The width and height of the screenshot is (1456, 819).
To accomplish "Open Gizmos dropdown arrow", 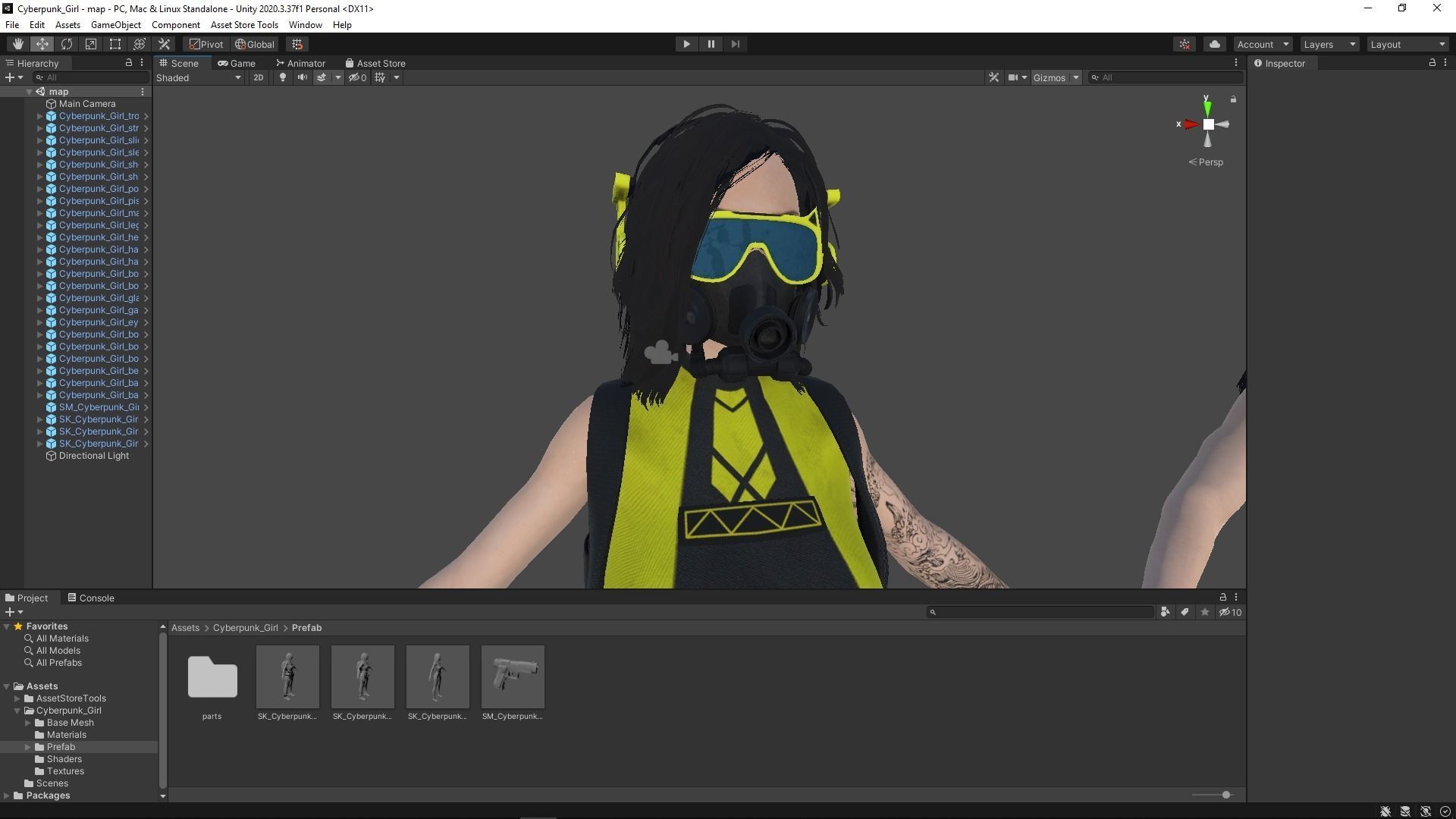I will [1075, 77].
